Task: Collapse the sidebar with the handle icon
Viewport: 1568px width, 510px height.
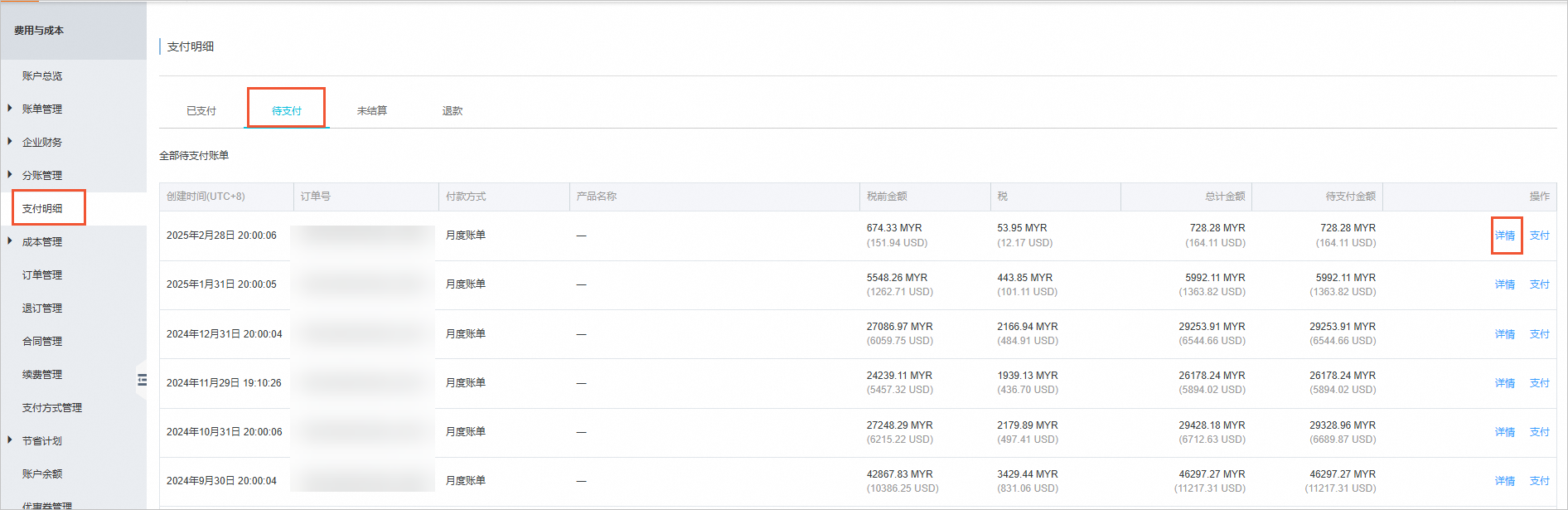Action: pos(142,380)
